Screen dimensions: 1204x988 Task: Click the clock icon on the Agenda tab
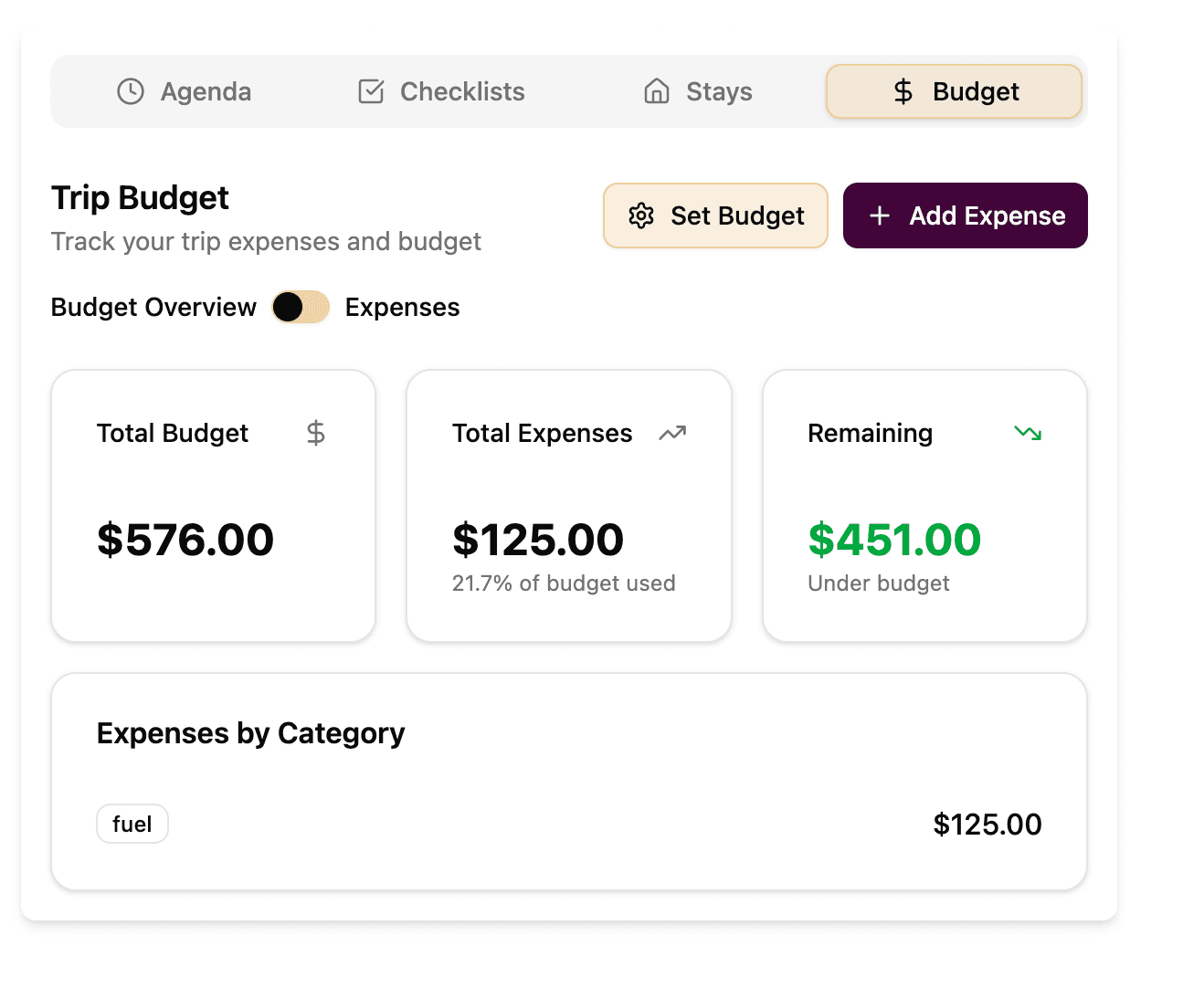[130, 91]
